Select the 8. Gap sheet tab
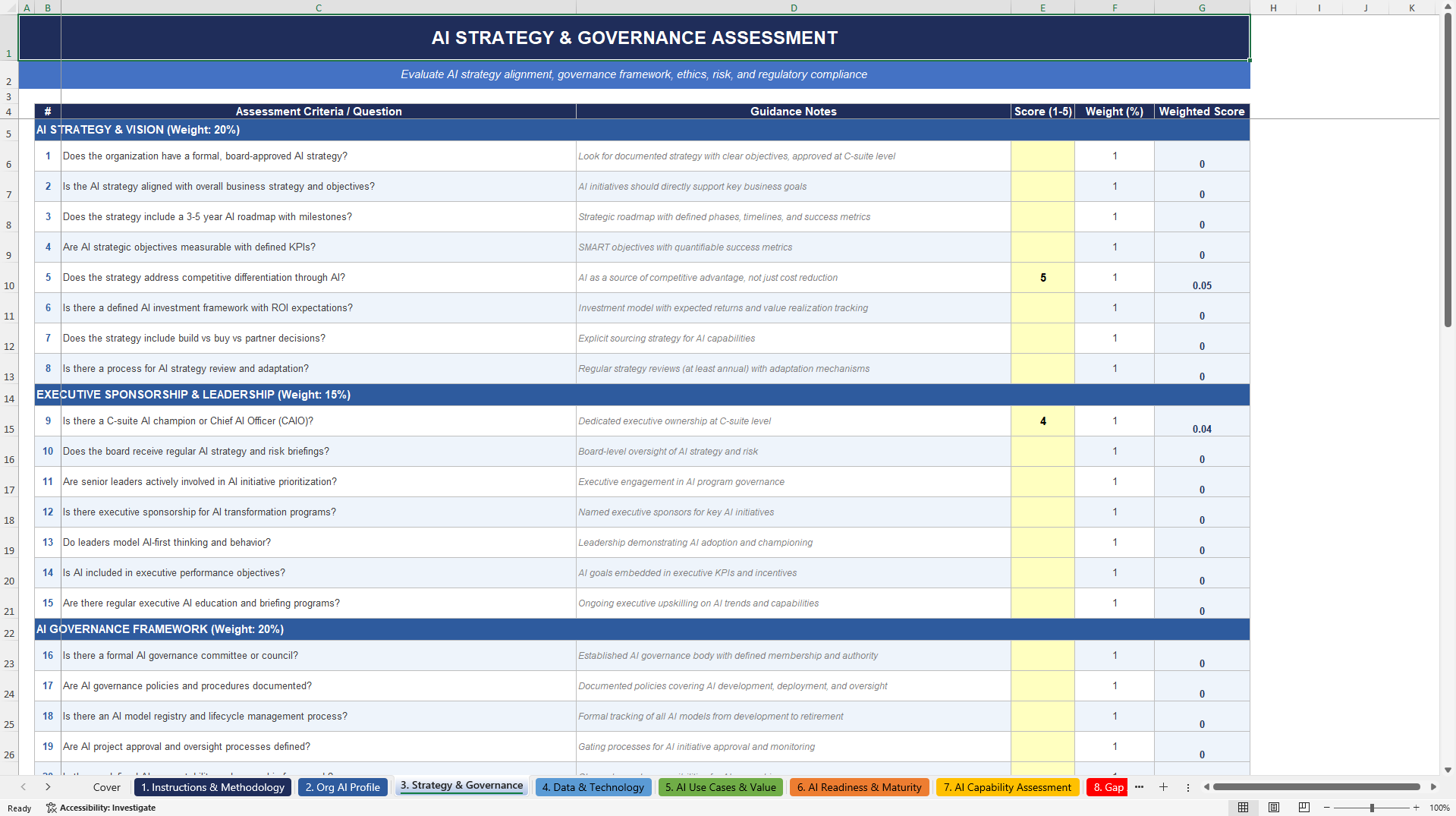The image size is (1456, 816). click(x=1108, y=787)
